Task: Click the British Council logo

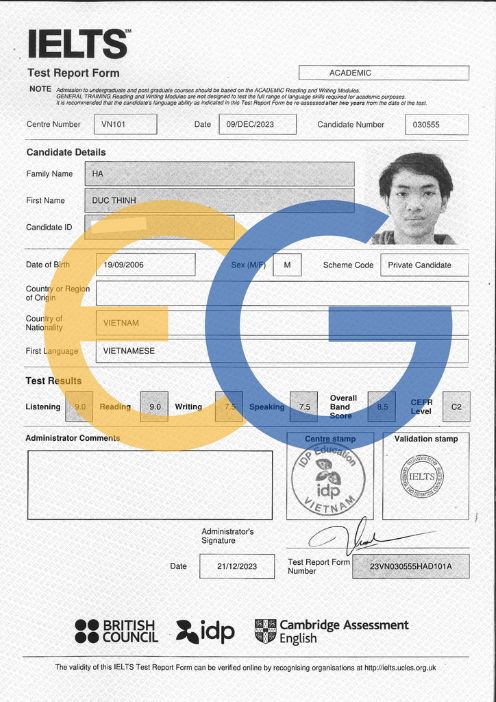Action: tap(116, 631)
